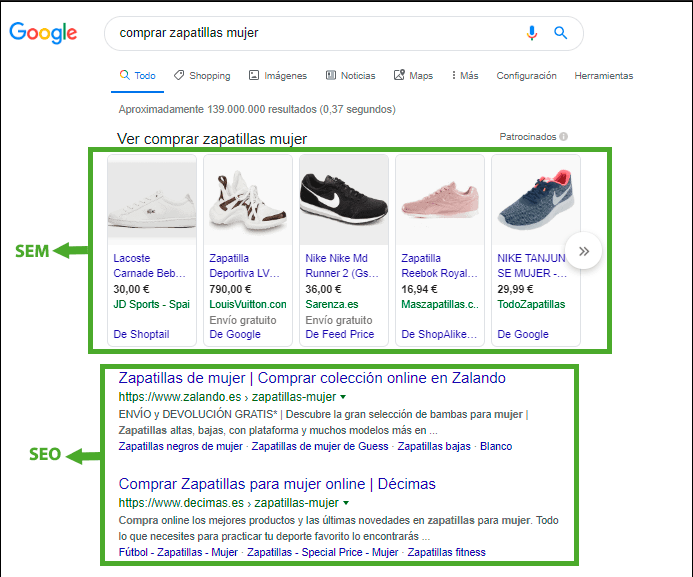Open Zapatilla Reebok Royal product link

439,266
